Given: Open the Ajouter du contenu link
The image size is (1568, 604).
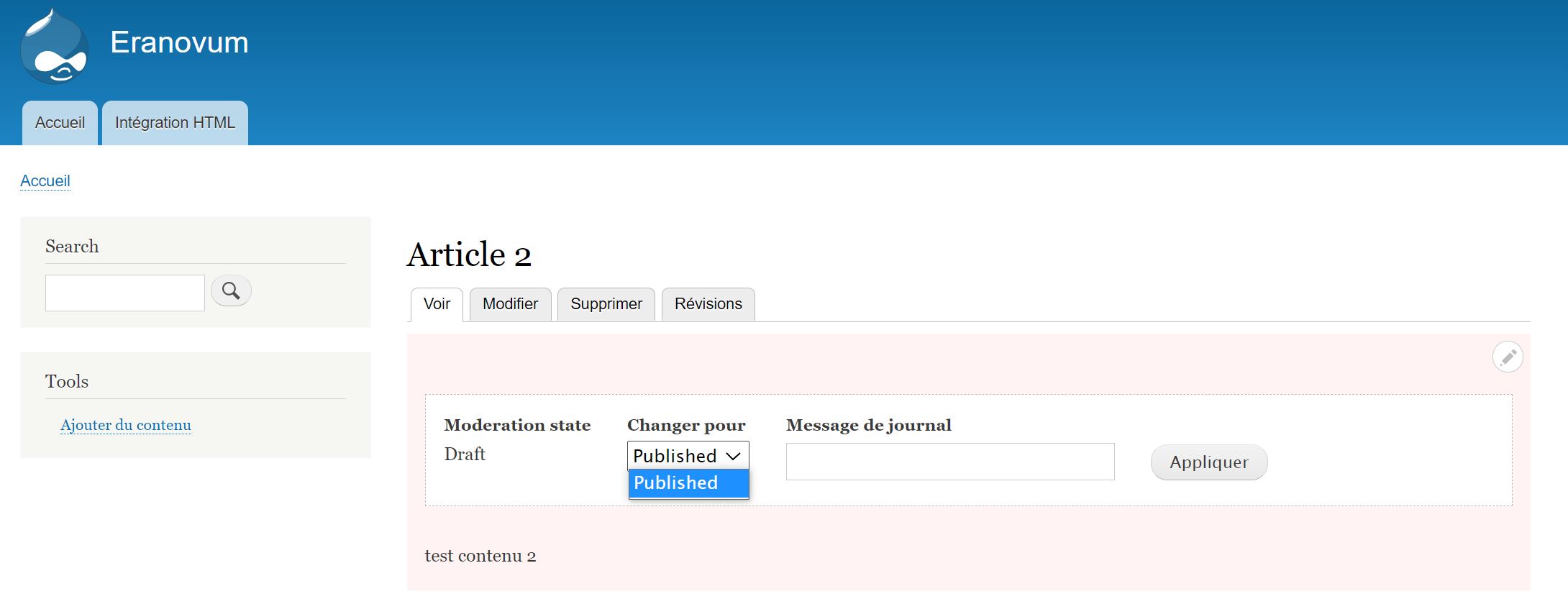Looking at the screenshot, I should (126, 425).
